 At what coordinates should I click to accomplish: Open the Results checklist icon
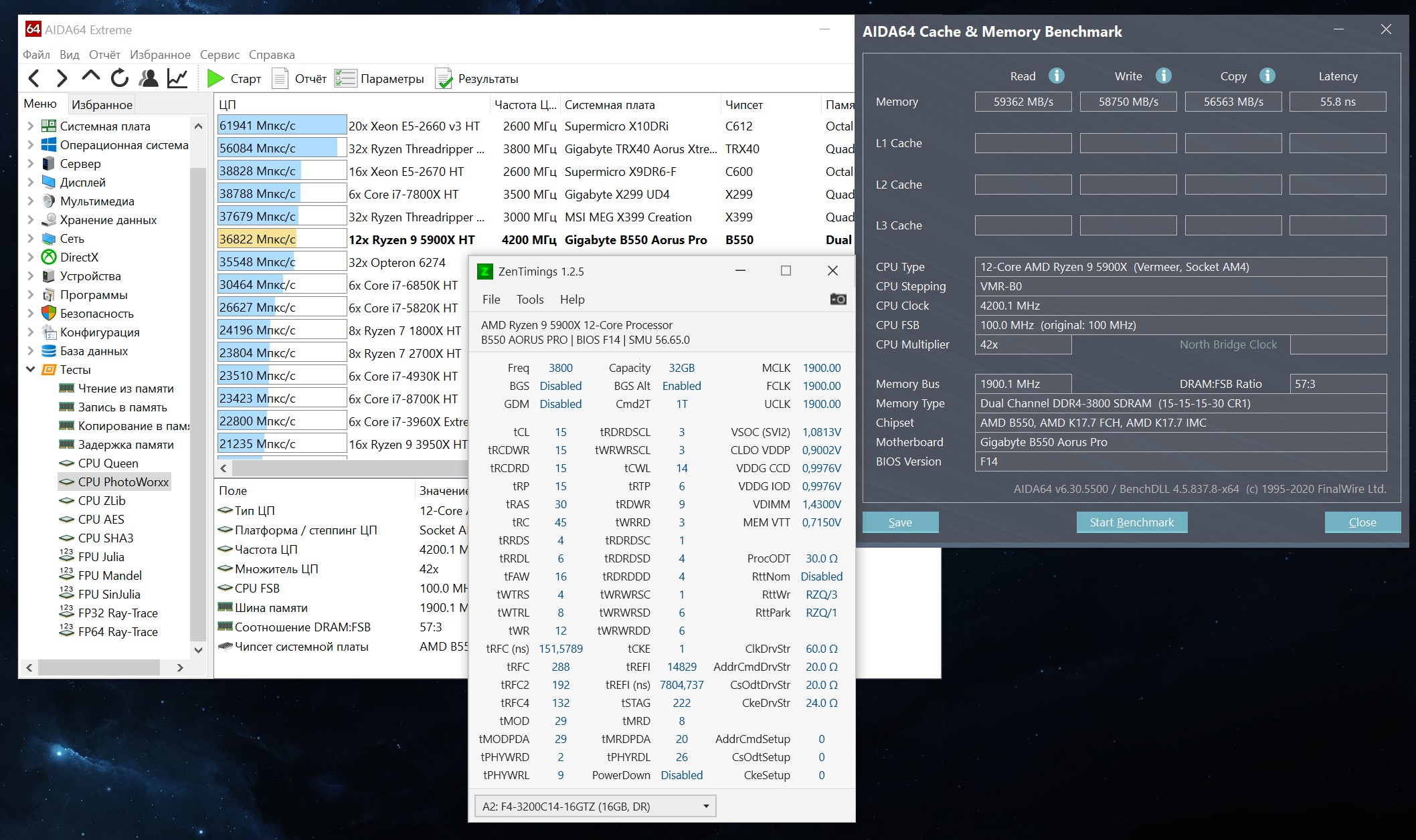[444, 78]
